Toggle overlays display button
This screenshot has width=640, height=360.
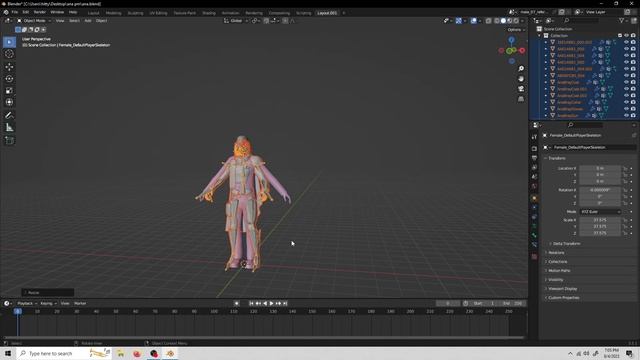(x=473, y=21)
